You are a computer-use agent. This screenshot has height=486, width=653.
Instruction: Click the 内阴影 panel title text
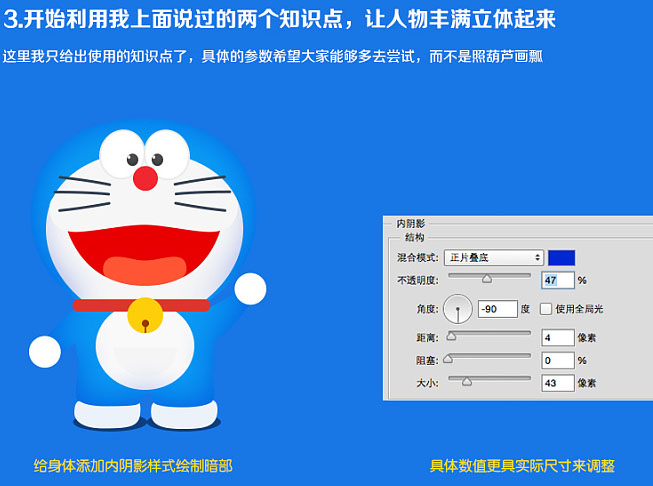pyautogui.click(x=411, y=224)
